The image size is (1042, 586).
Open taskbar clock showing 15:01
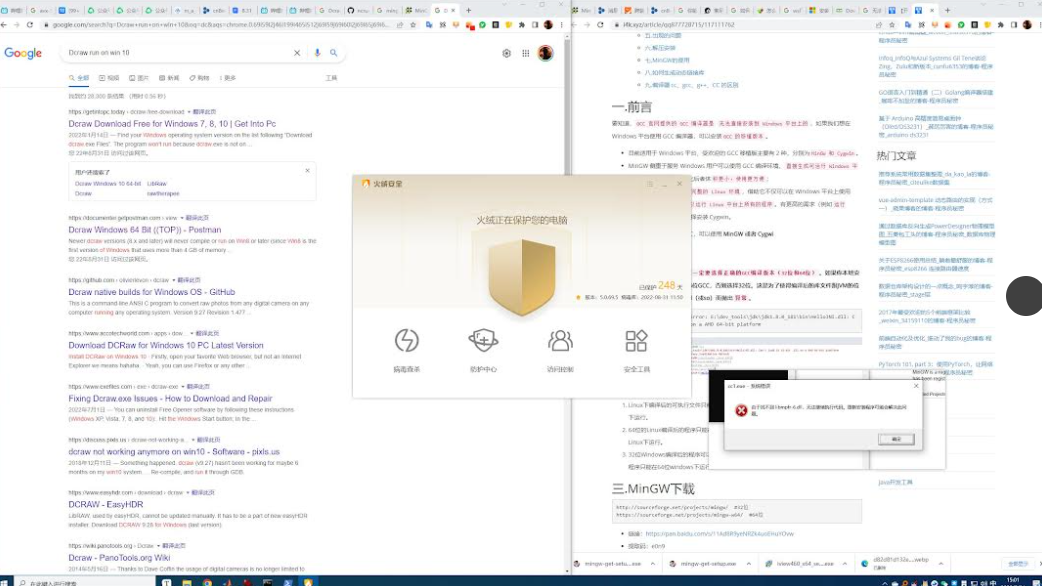tap(1013, 581)
